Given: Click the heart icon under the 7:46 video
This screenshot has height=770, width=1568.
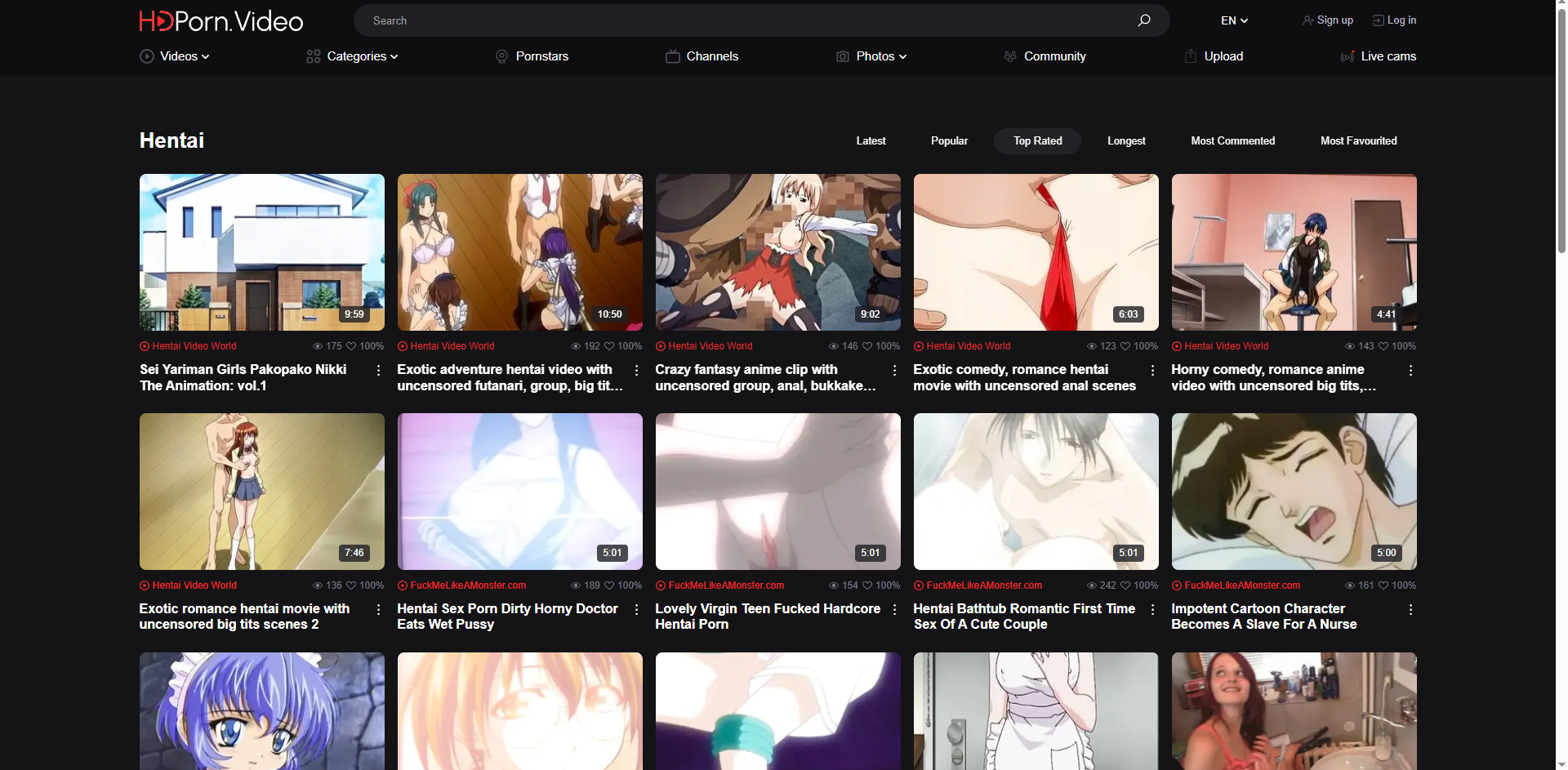Looking at the screenshot, I should 352,585.
